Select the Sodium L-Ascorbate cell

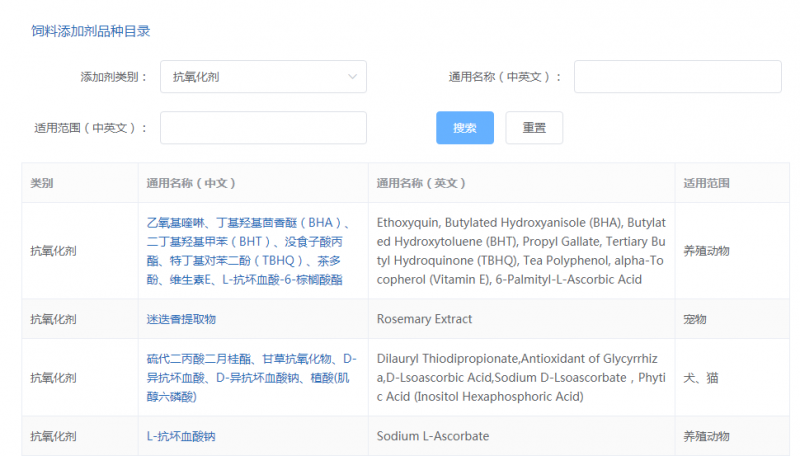click(x=432, y=436)
